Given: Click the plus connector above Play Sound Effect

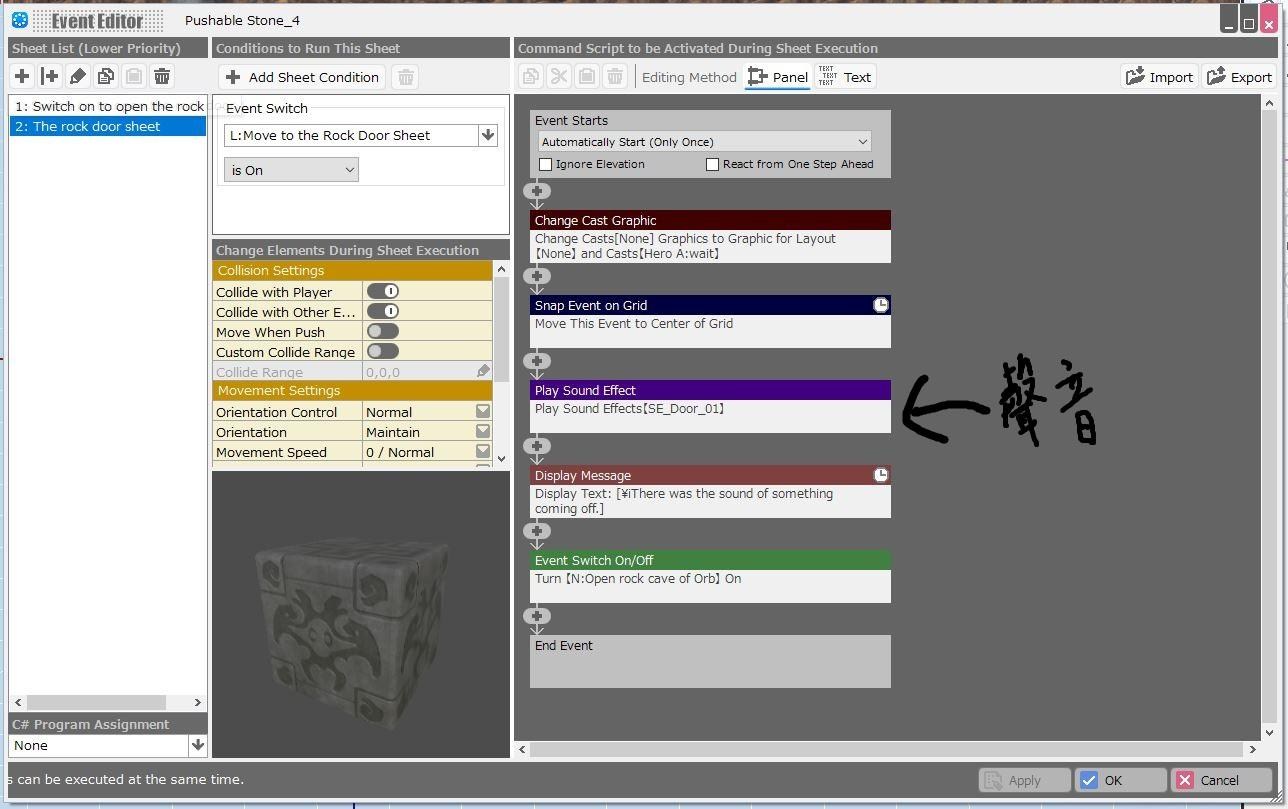Looking at the screenshot, I should tap(537, 361).
